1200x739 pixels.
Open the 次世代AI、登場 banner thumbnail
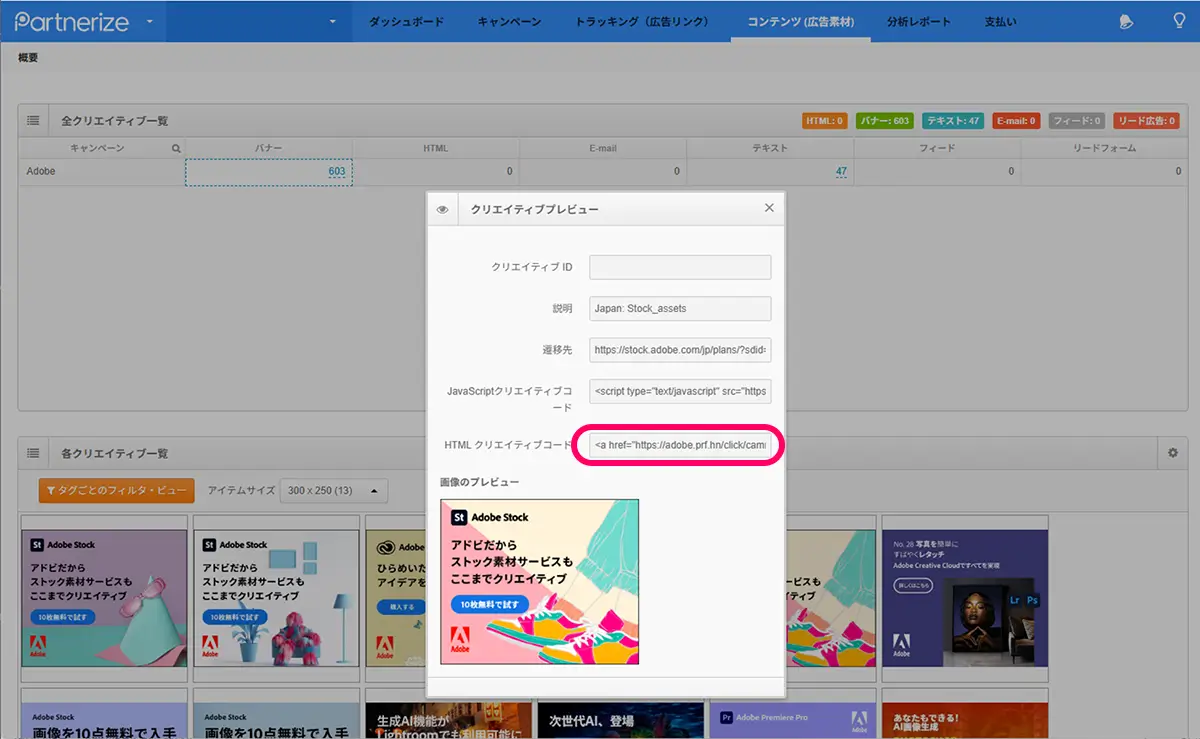point(620,721)
